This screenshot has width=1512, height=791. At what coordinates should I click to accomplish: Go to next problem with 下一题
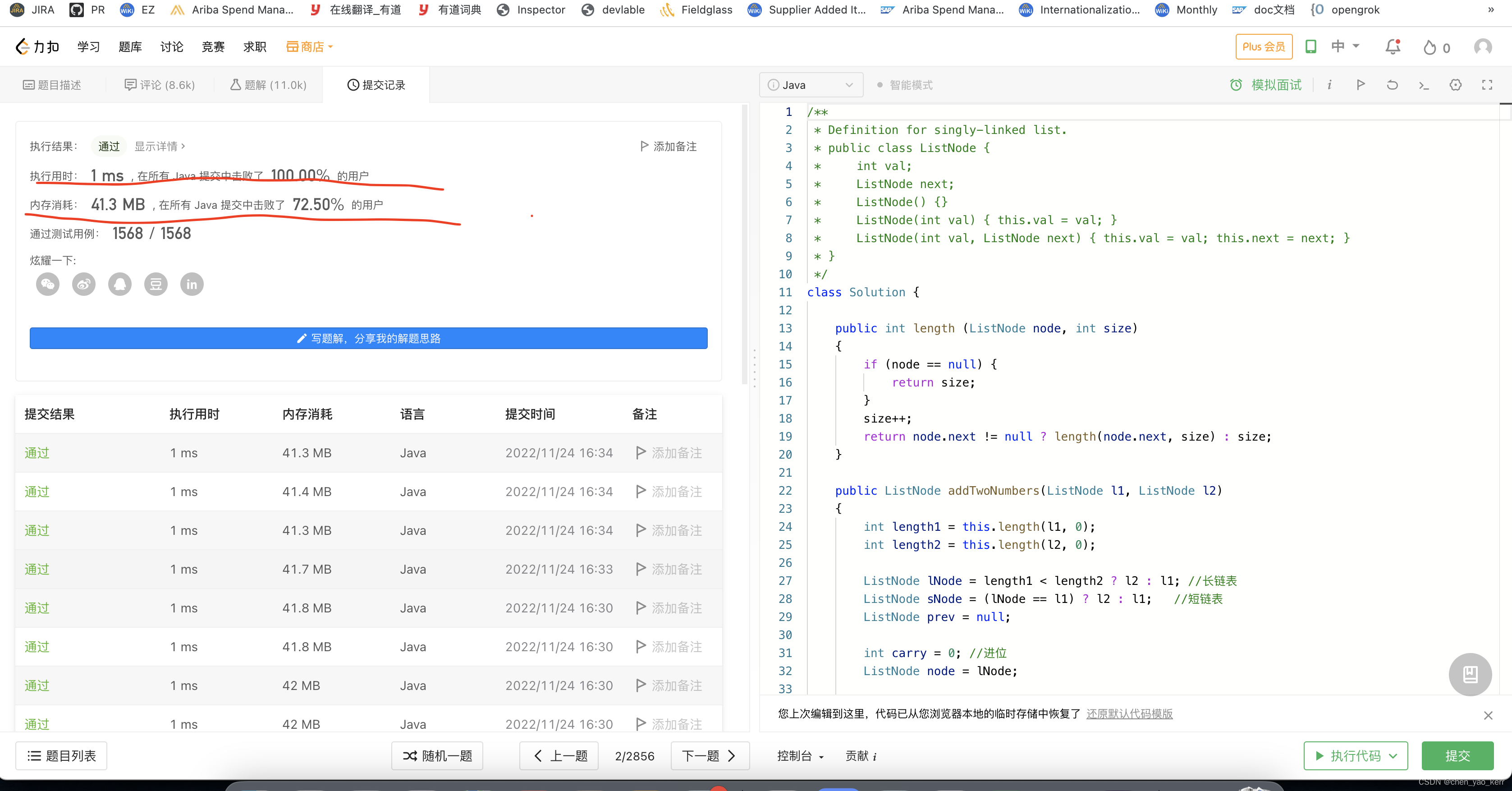(709, 756)
